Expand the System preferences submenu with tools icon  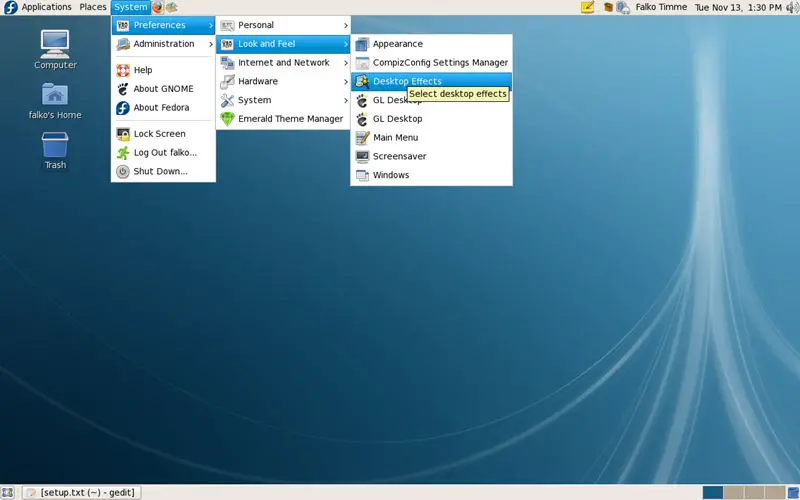coord(283,100)
